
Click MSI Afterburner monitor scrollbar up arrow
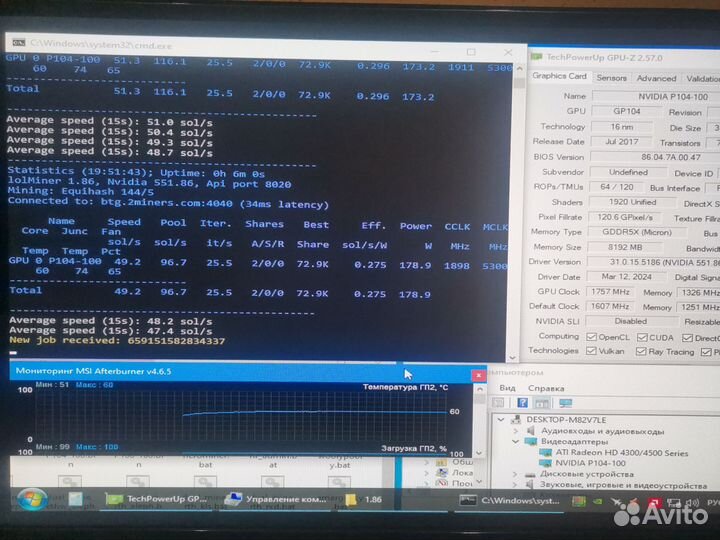pos(480,389)
